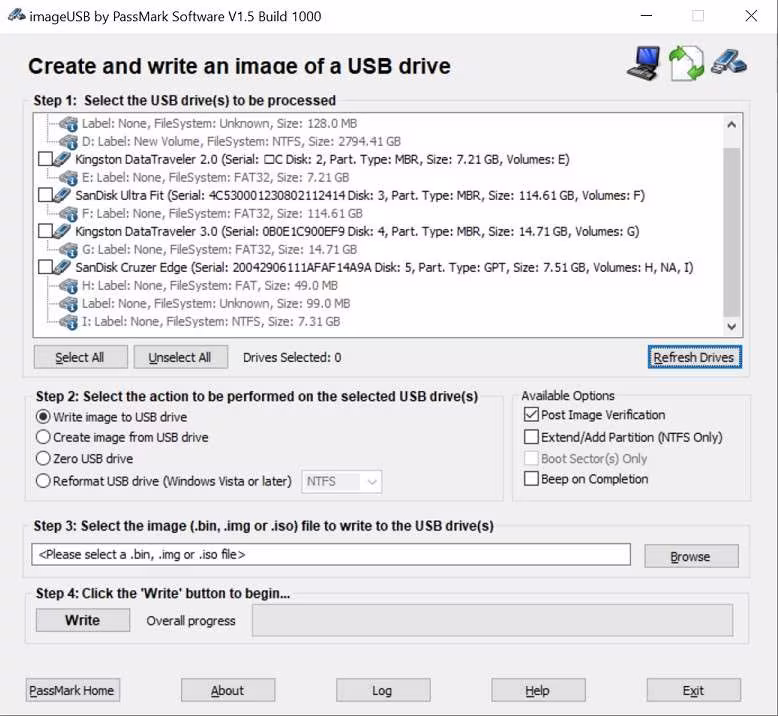778x716 pixels.
Task: Click the drive list scroll down arrow
Action: [731, 326]
